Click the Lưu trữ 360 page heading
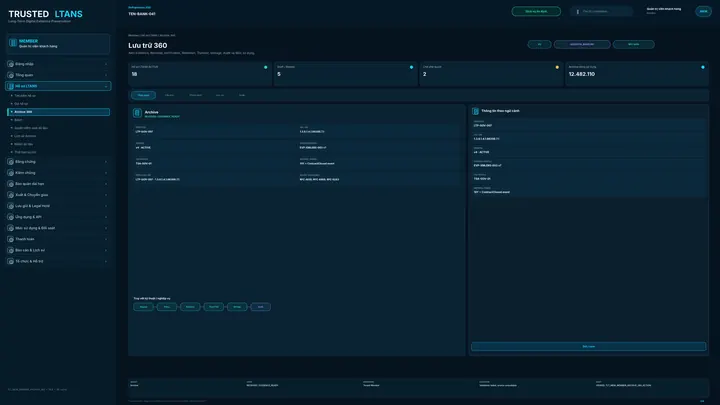The image size is (720, 405). coord(148,45)
